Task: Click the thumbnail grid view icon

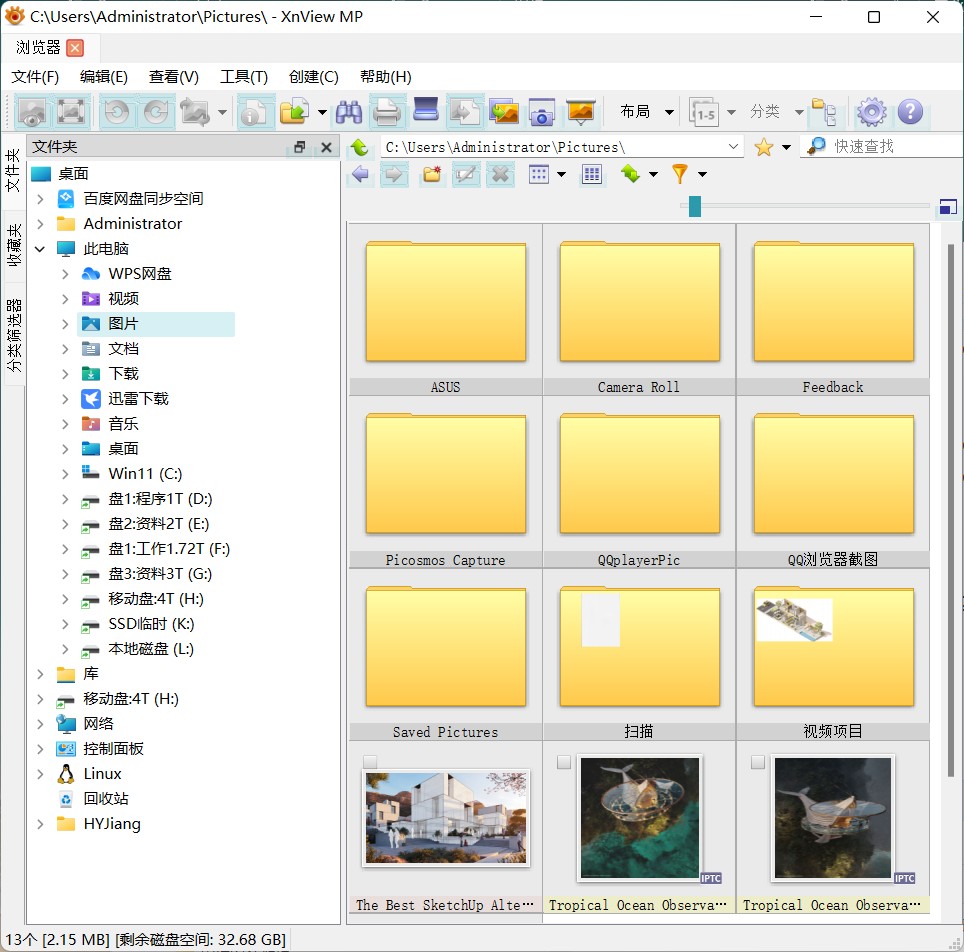Action: [592, 175]
